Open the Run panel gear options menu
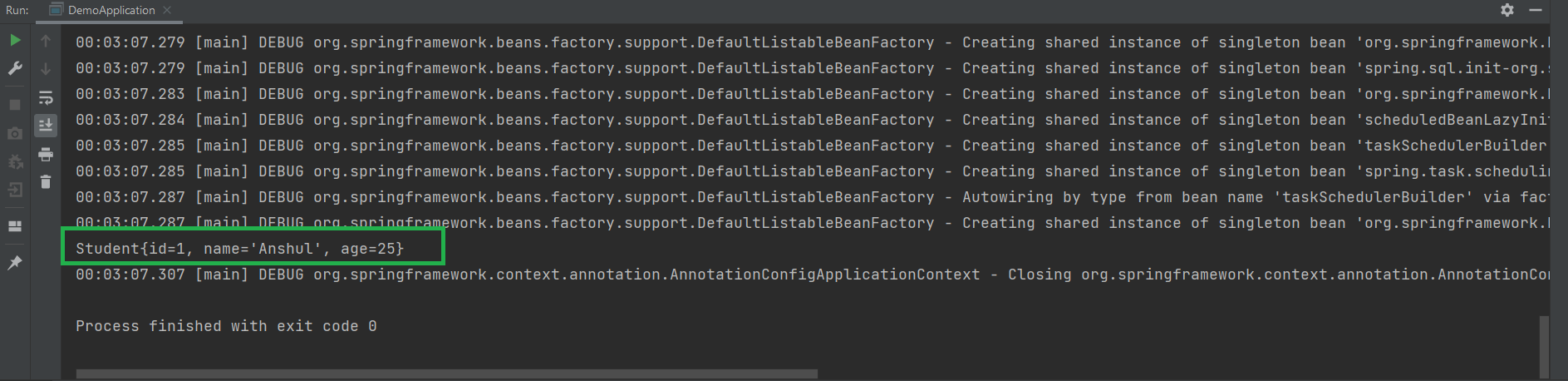 1507,10
